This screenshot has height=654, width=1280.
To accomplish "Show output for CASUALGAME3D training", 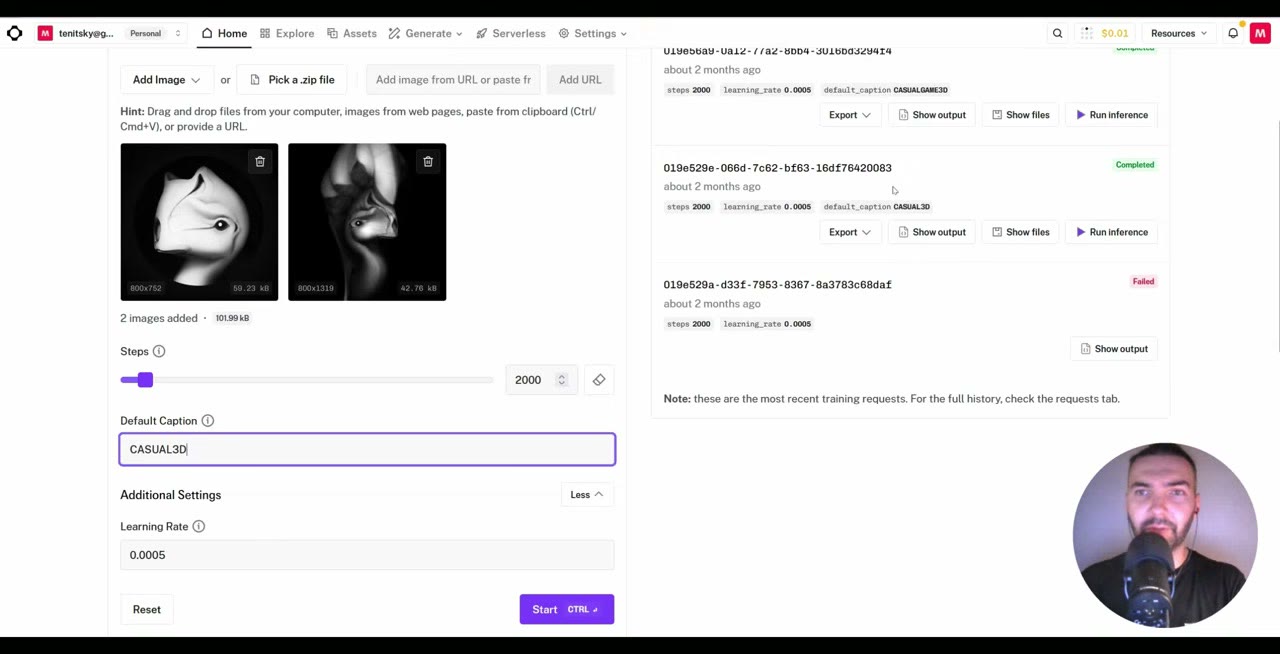I will 932,115.
